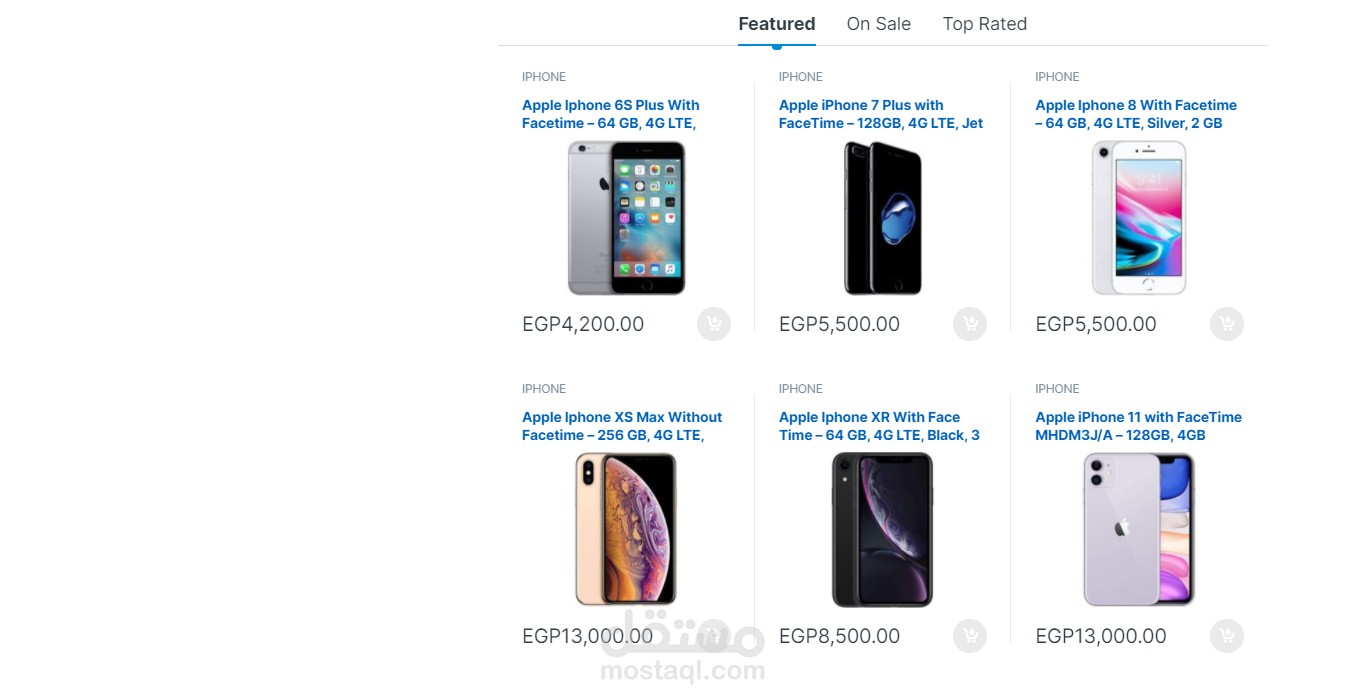Add iPhone XR to cart
The image size is (1366, 699).
click(x=969, y=636)
